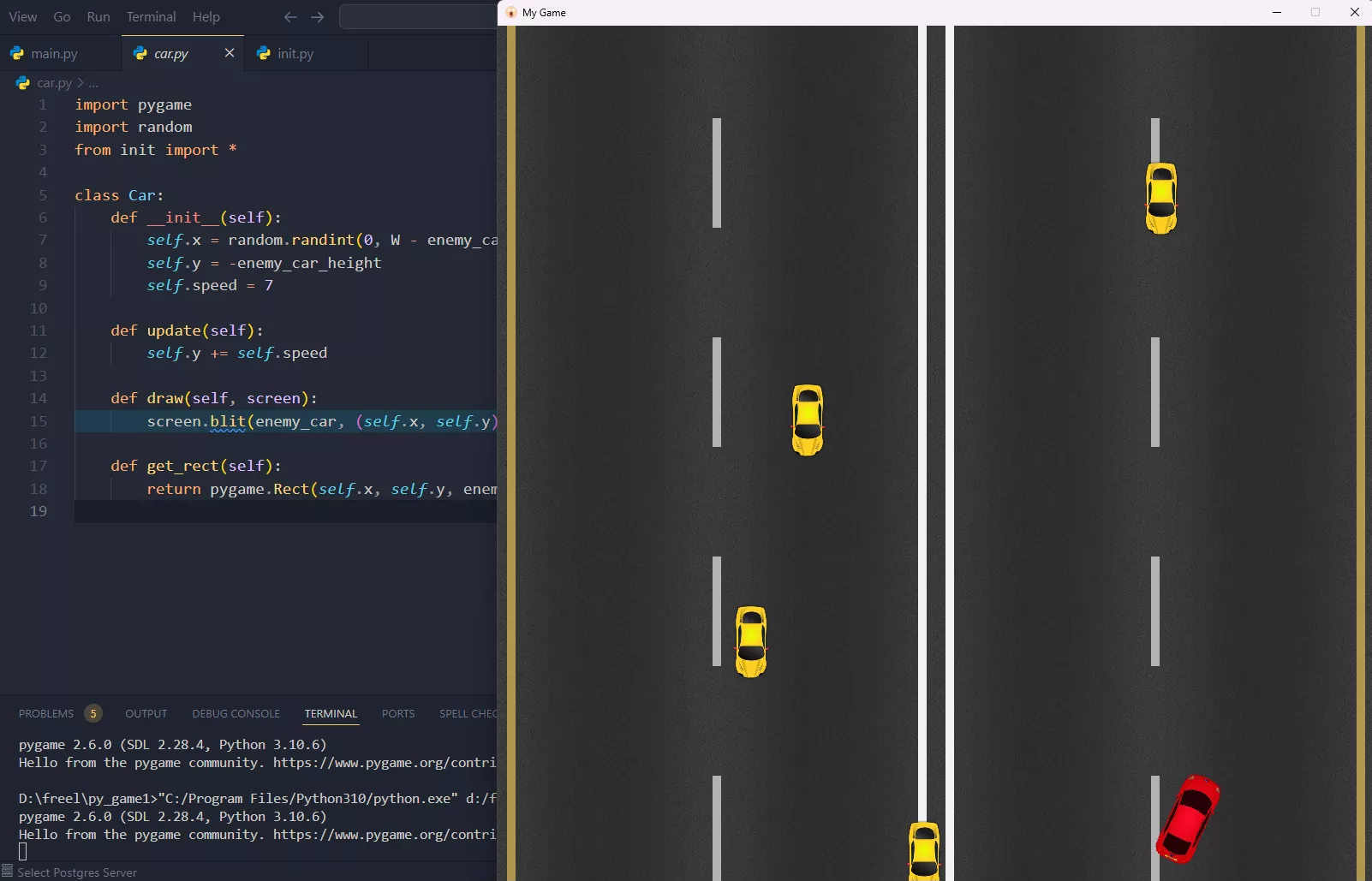This screenshot has width=1372, height=881.
Task: Open the Run menu
Action: click(98, 17)
